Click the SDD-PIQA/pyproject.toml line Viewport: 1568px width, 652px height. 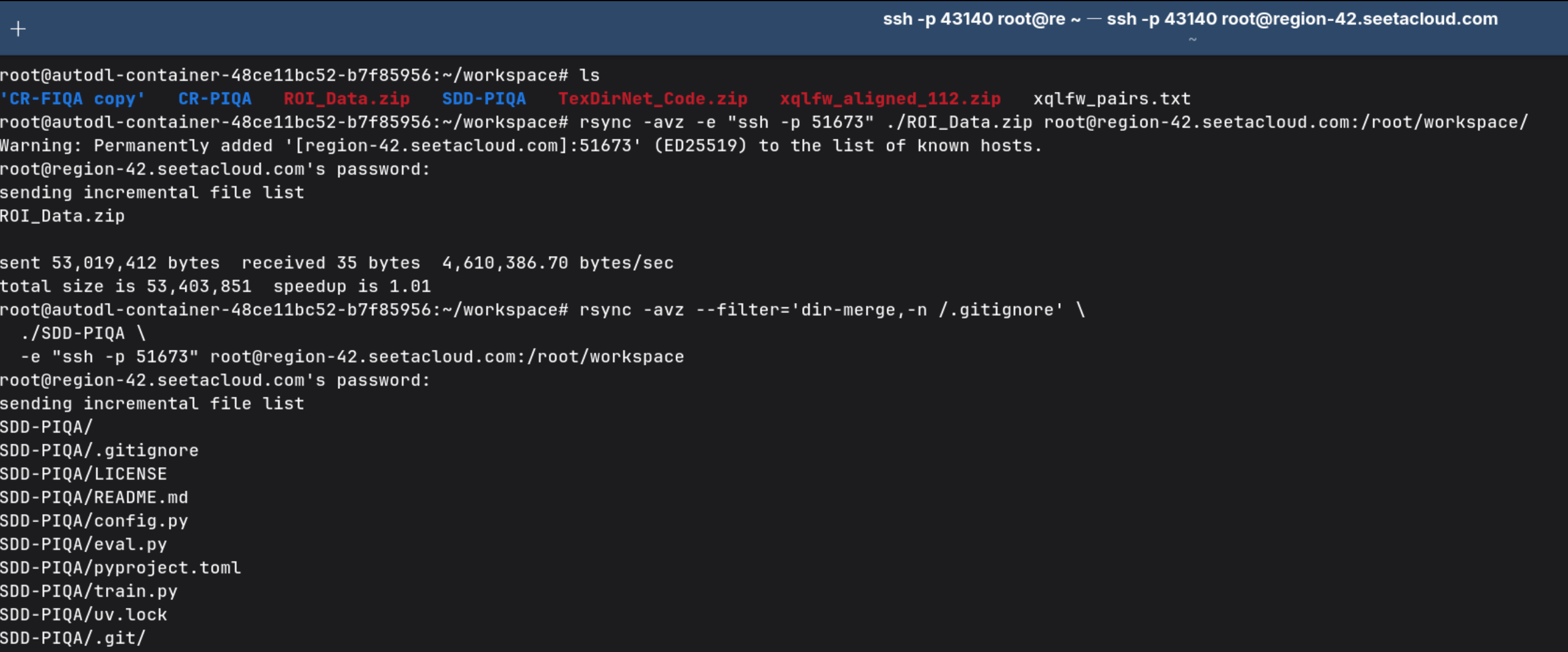point(120,568)
